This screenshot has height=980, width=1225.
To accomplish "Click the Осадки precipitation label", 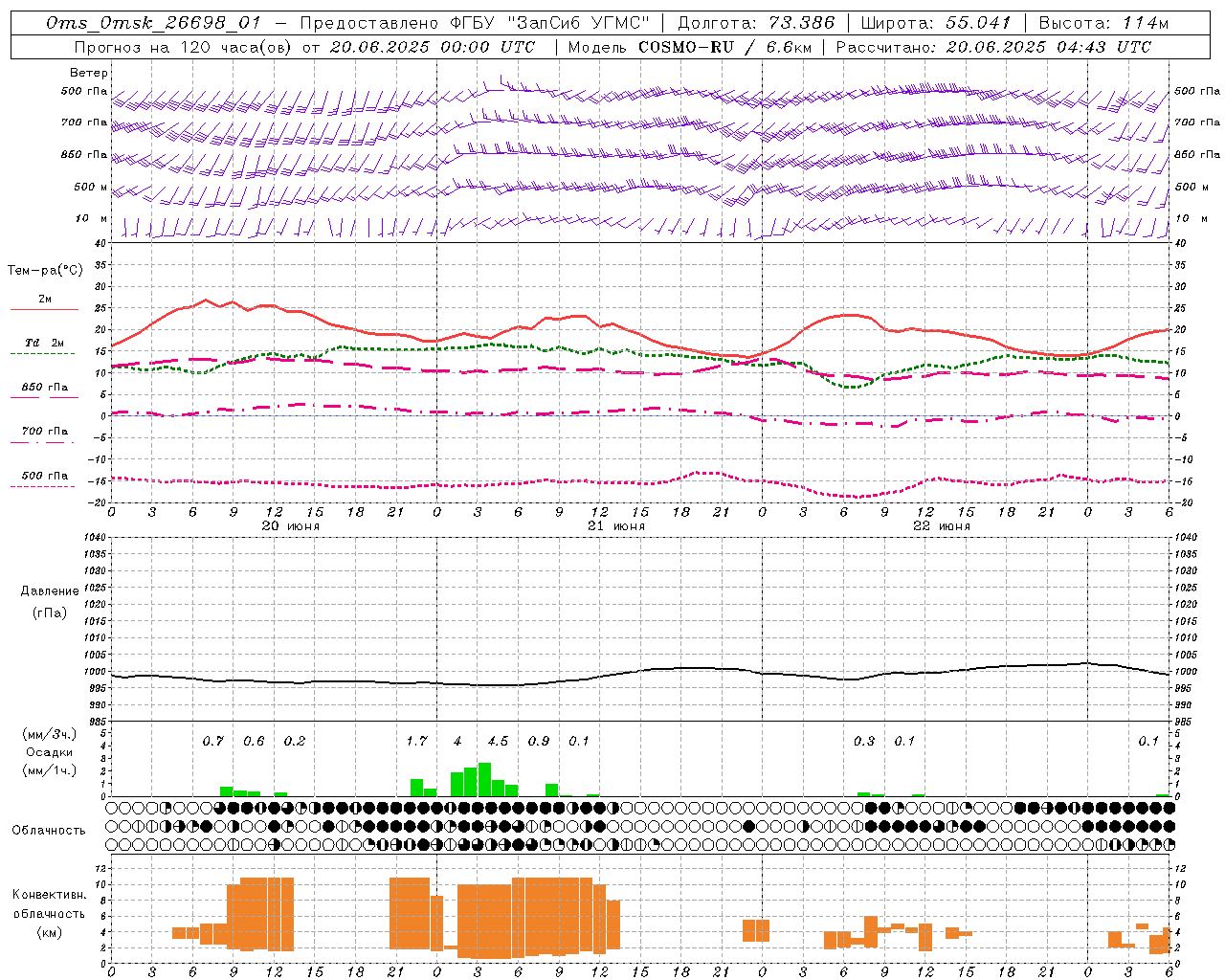I will 49,752.
